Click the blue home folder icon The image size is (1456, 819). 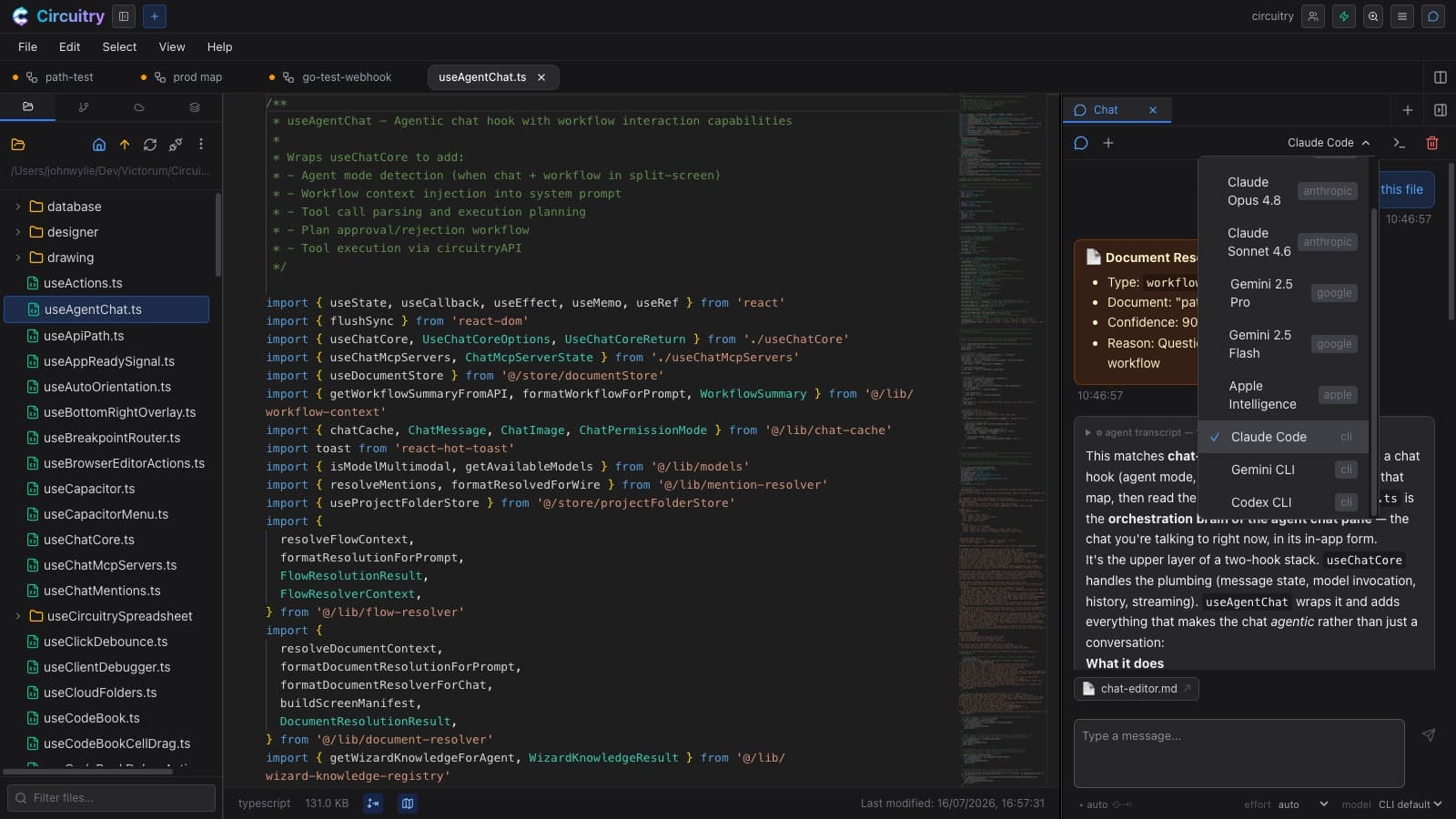pos(99,144)
